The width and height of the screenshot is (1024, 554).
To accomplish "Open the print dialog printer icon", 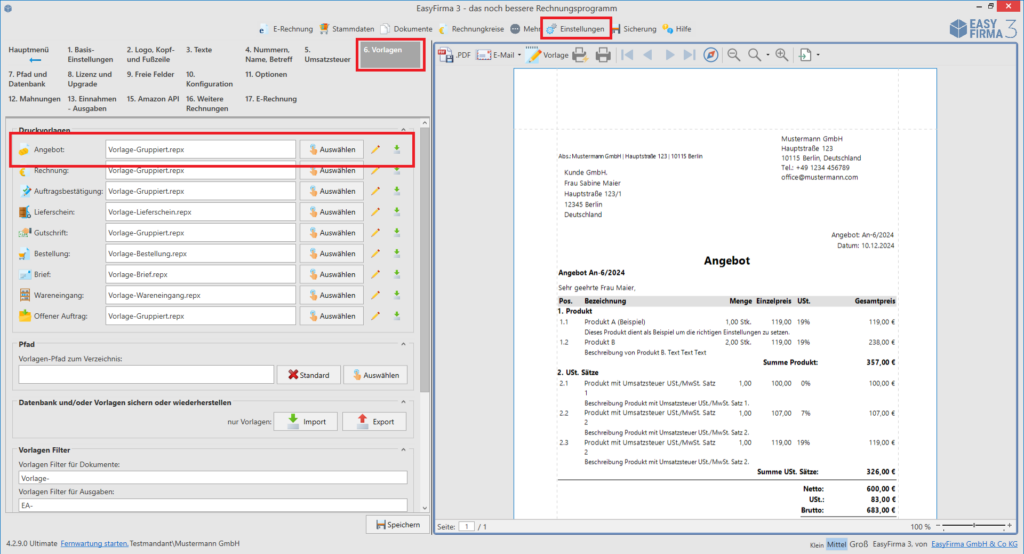I will point(603,55).
